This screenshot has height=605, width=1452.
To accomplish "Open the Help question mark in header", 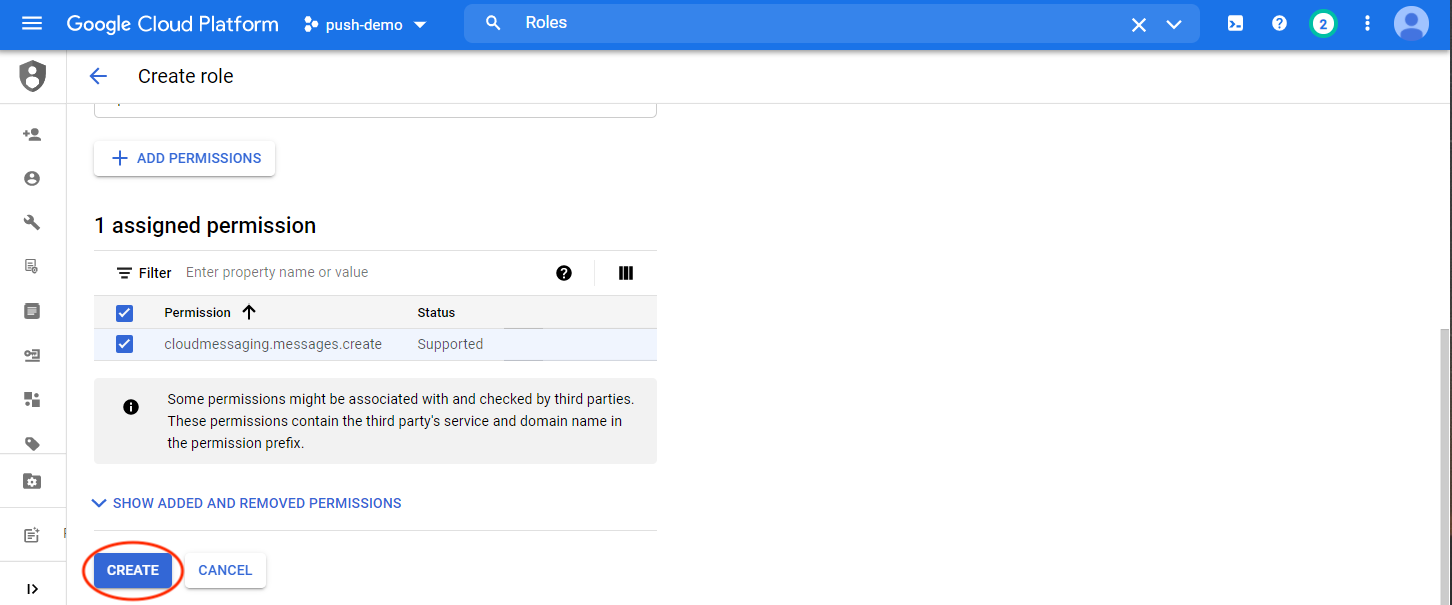I will click(x=1279, y=23).
